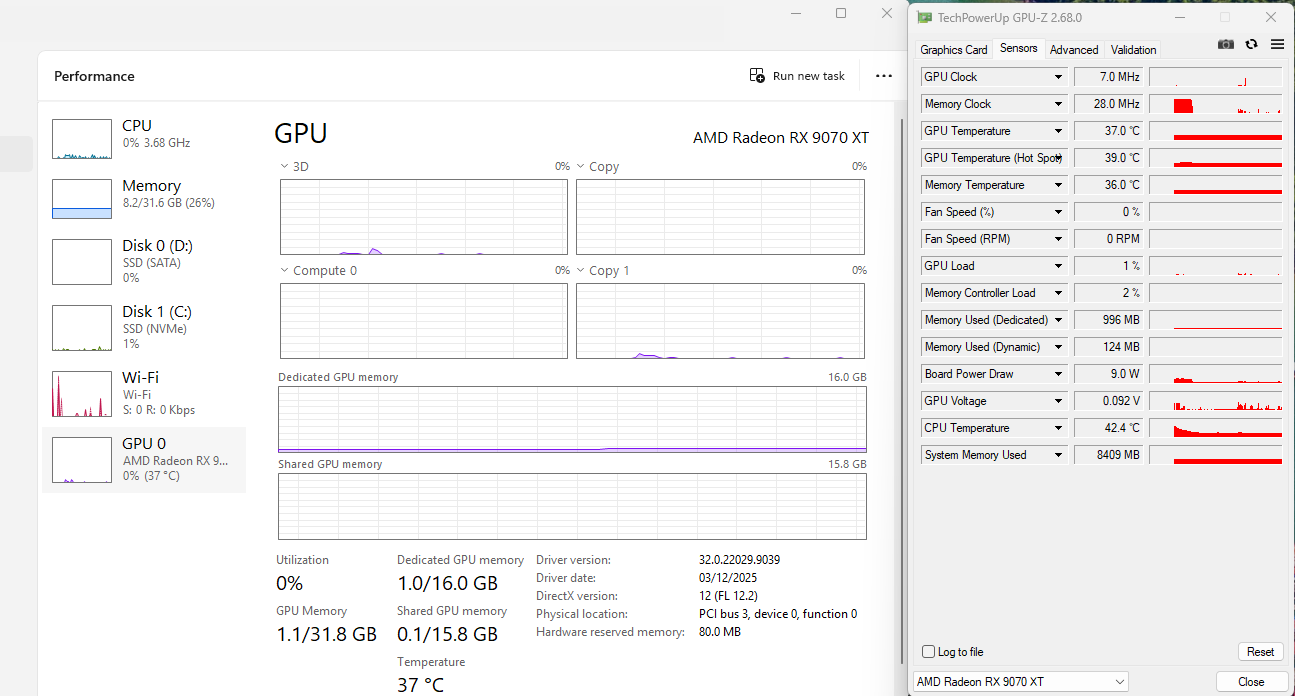This screenshot has width=1295, height=696.
Task: Switch to the Graphics Card tab
Action: (x=953, y=50)
